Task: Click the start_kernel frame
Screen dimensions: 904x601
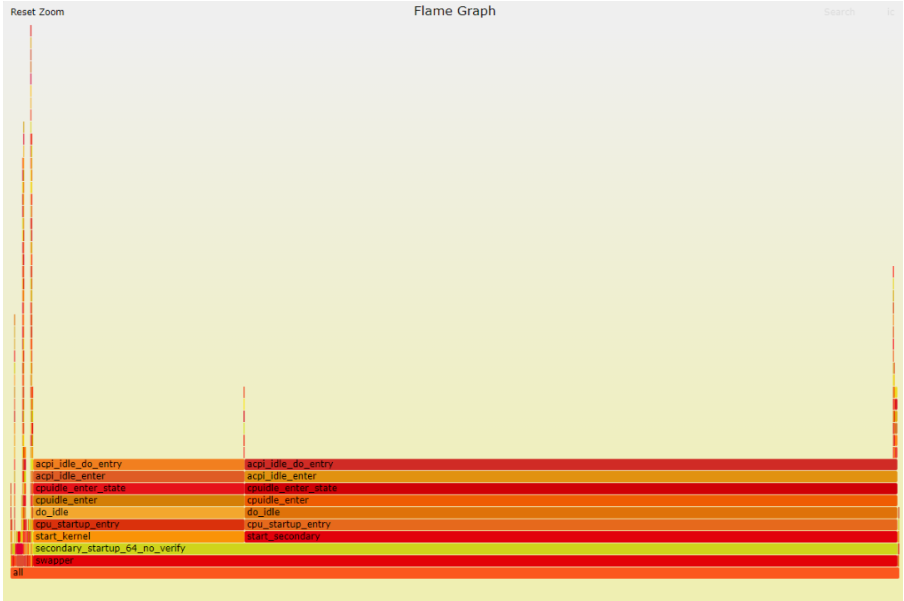Action: pos(138,537)
